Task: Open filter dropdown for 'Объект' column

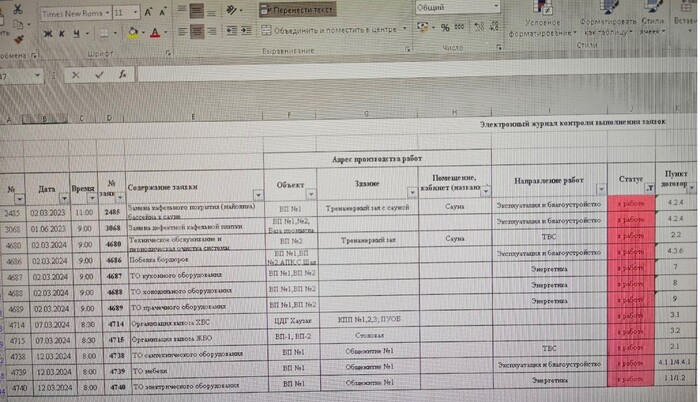Action: (311, 194)
